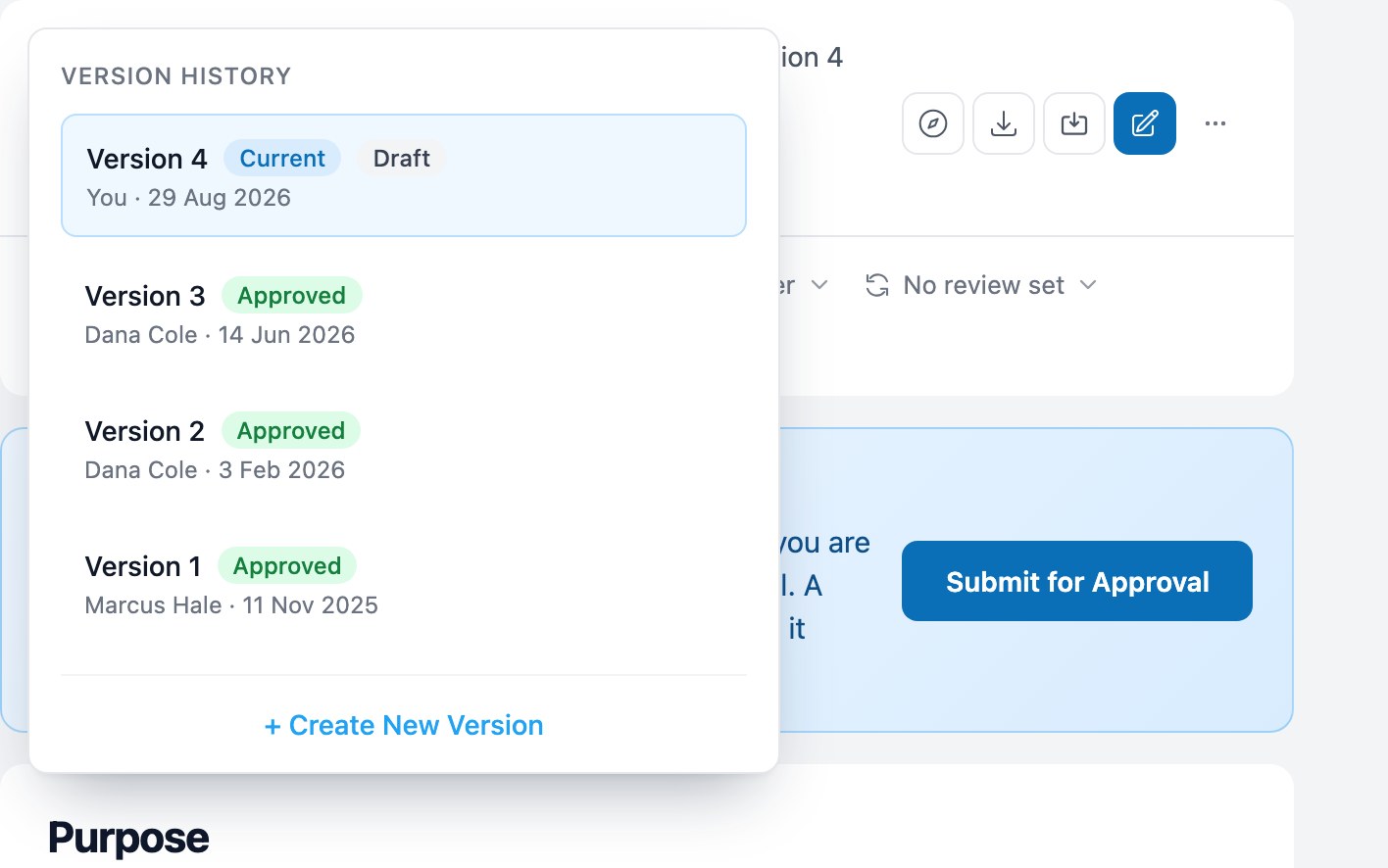The width and height of the screenshot is (1388, 868).
Task: Select Version 3 in version history
Action: (x=404, y=313)
